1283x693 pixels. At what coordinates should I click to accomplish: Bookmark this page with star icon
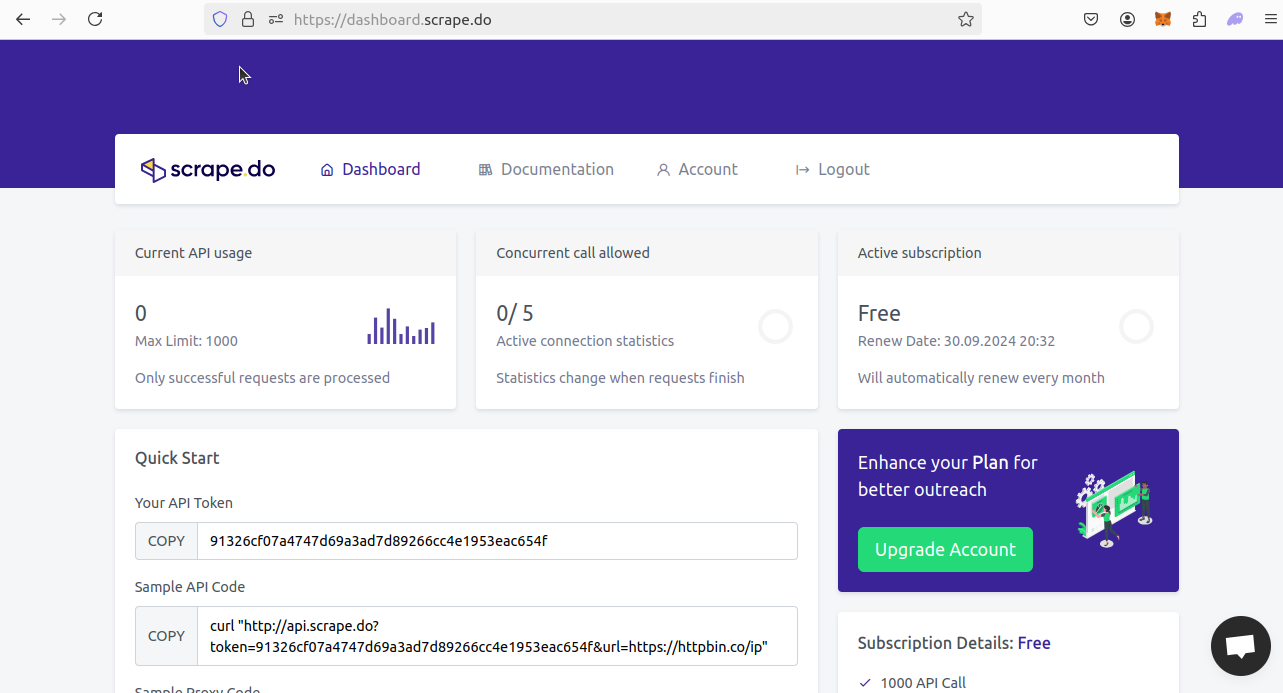pyautogui.click(x=965, y=19)
